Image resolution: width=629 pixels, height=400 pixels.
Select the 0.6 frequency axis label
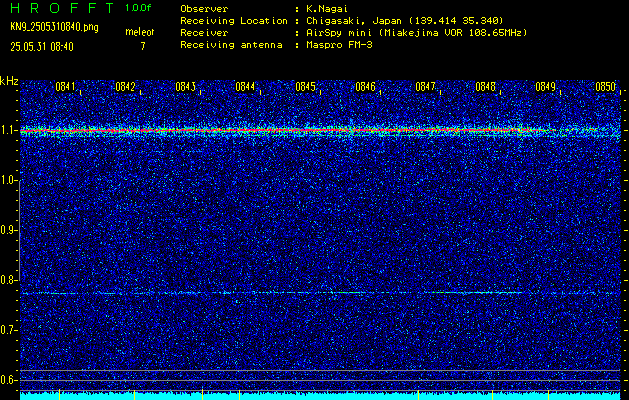8,380
